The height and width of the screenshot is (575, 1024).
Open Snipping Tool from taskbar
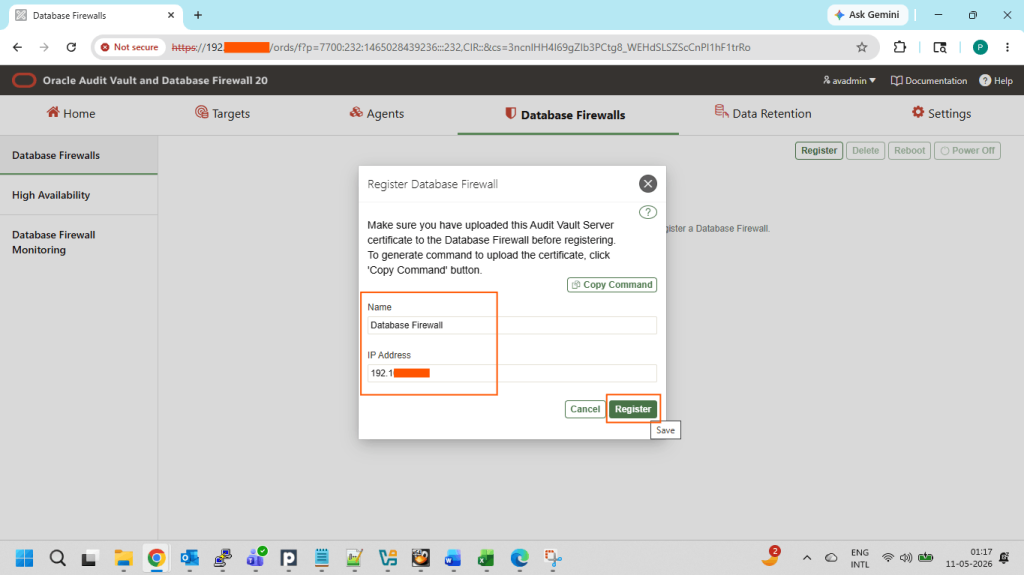552,558
